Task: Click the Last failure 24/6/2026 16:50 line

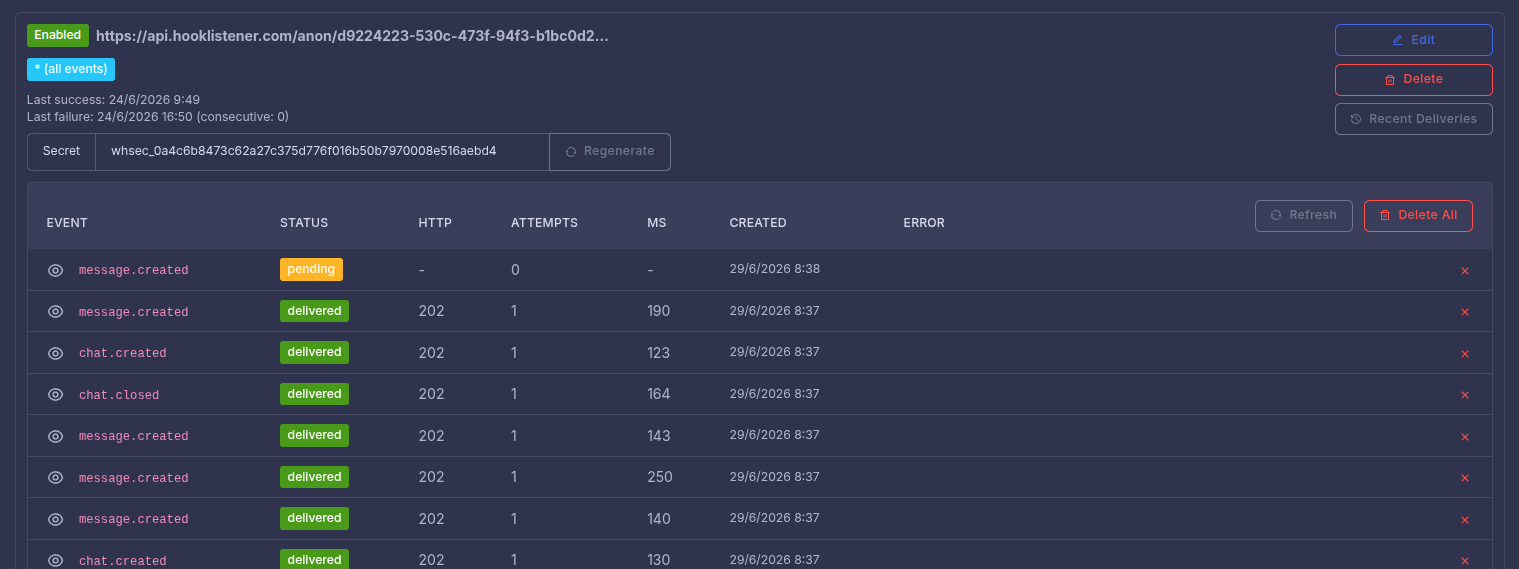Action: click(158, 117)
